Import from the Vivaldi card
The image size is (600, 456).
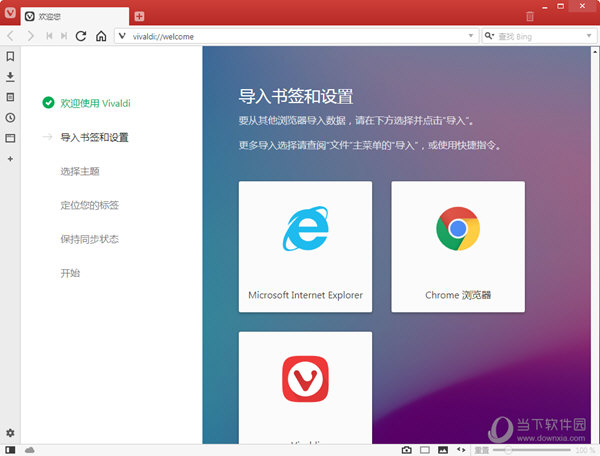[x=305, y=388]
